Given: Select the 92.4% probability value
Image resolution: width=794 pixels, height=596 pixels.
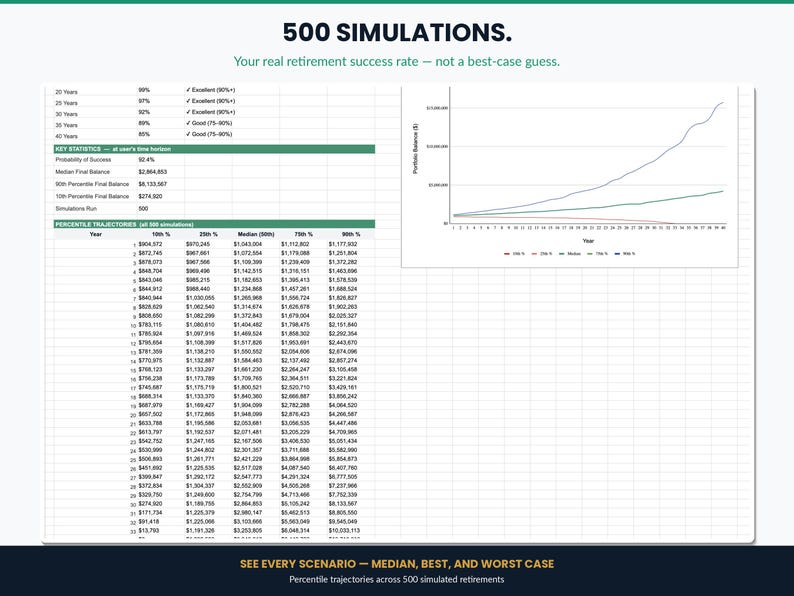Looking at the screenshot, I should pos(146,160).
